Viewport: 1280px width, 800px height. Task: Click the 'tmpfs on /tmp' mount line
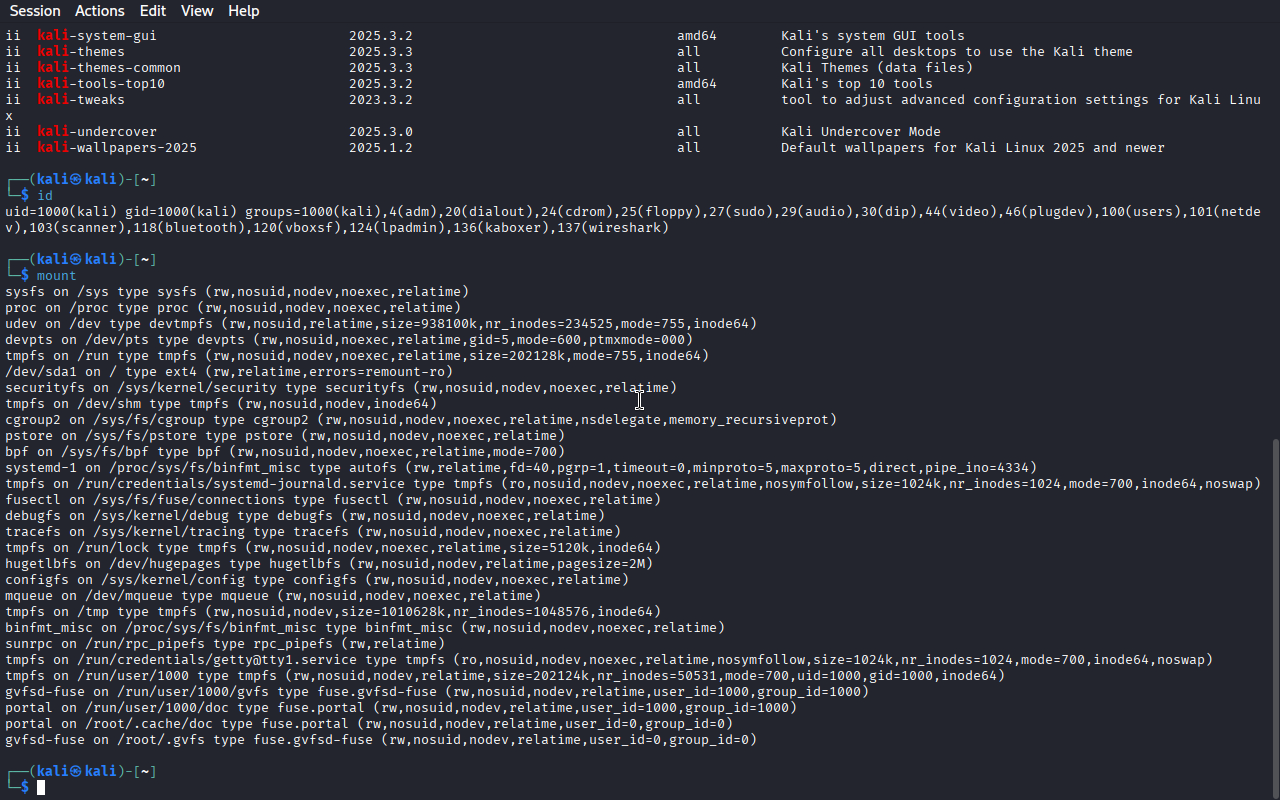pyautogui.click(x=333, y=612)
